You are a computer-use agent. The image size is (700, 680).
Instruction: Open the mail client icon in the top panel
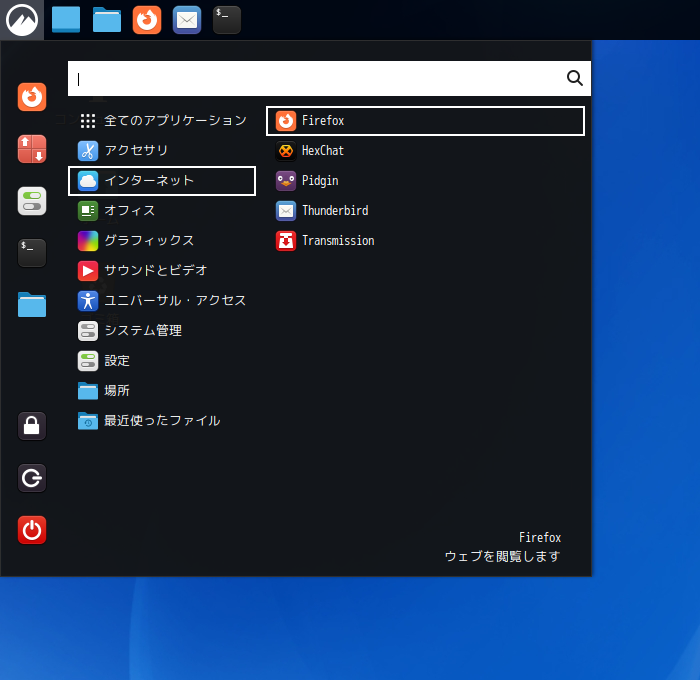[187, 20]
